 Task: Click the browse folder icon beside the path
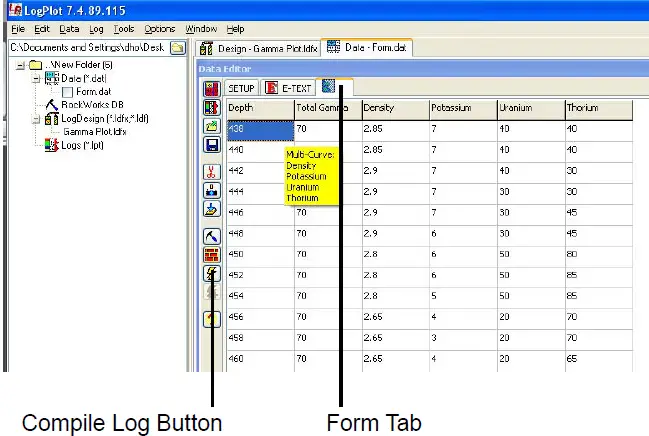tap(178, 48)
